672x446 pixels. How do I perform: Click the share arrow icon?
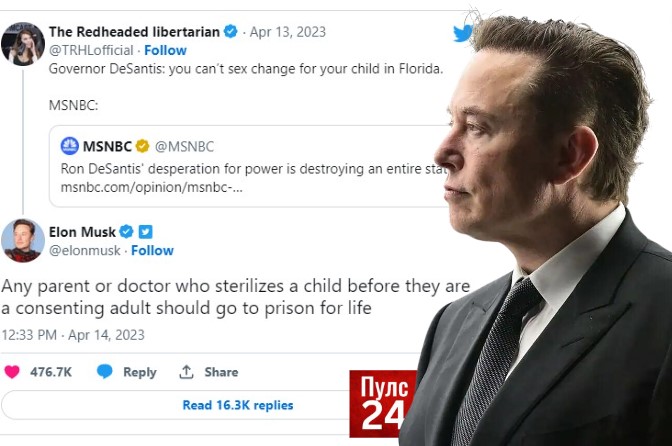[x=186, y=371]
